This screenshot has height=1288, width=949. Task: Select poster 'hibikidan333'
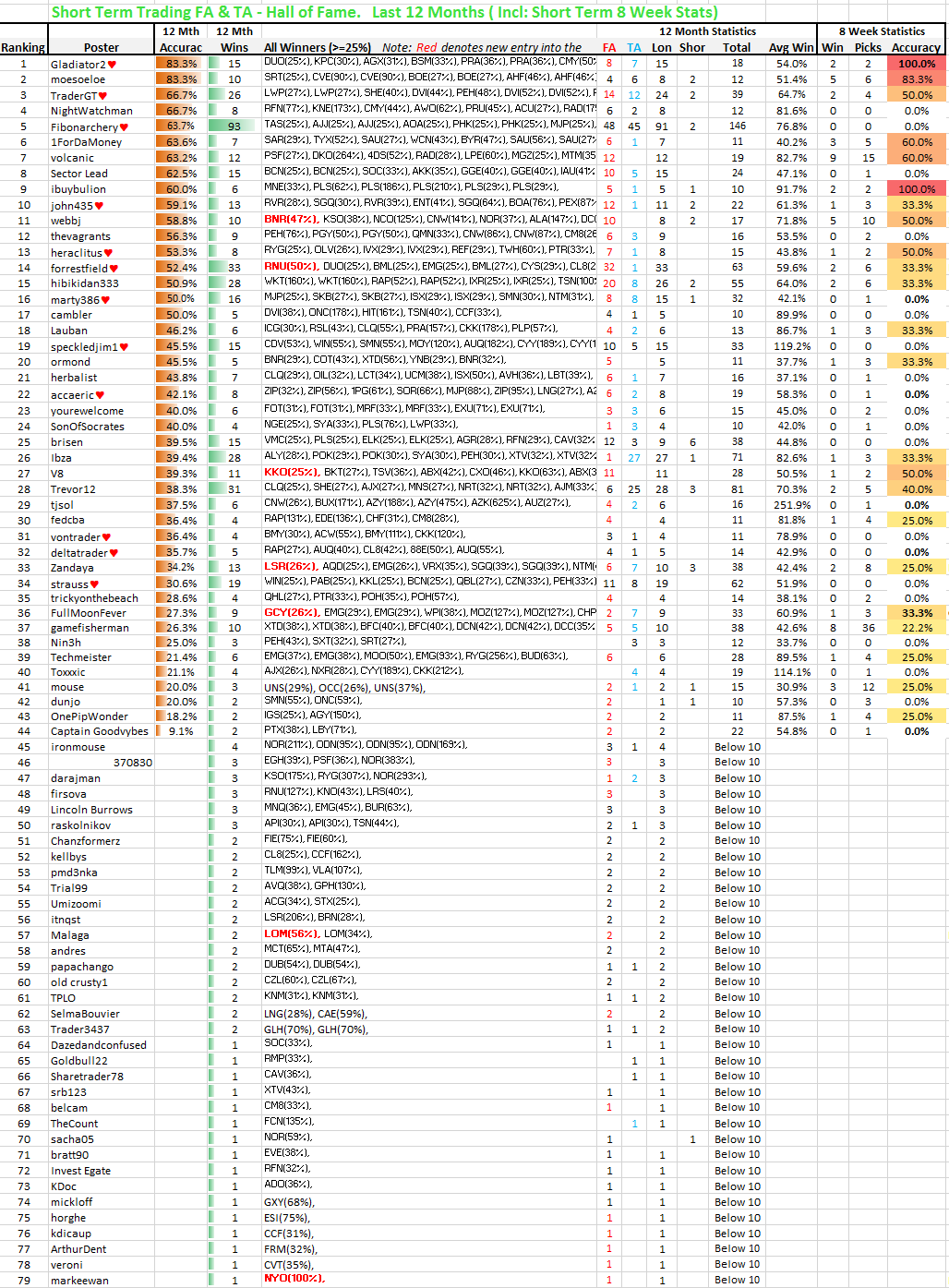[85, 284]
